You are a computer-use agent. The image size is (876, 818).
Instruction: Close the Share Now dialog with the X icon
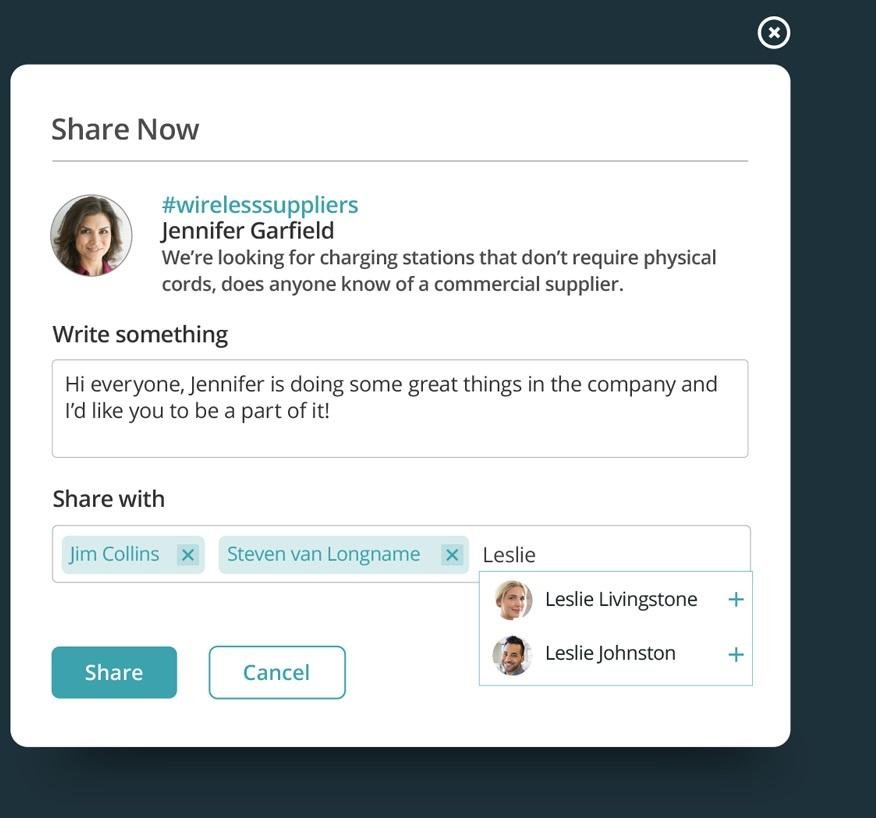773,33
